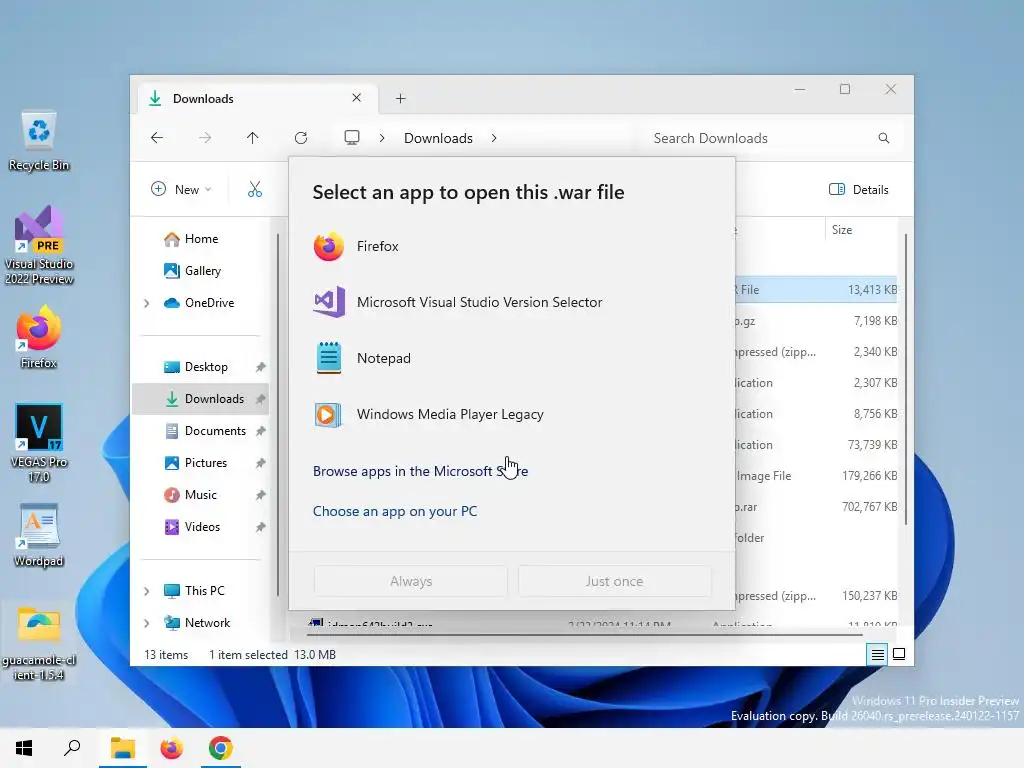Click the forward navigation arrow

(x=205, y=138)
